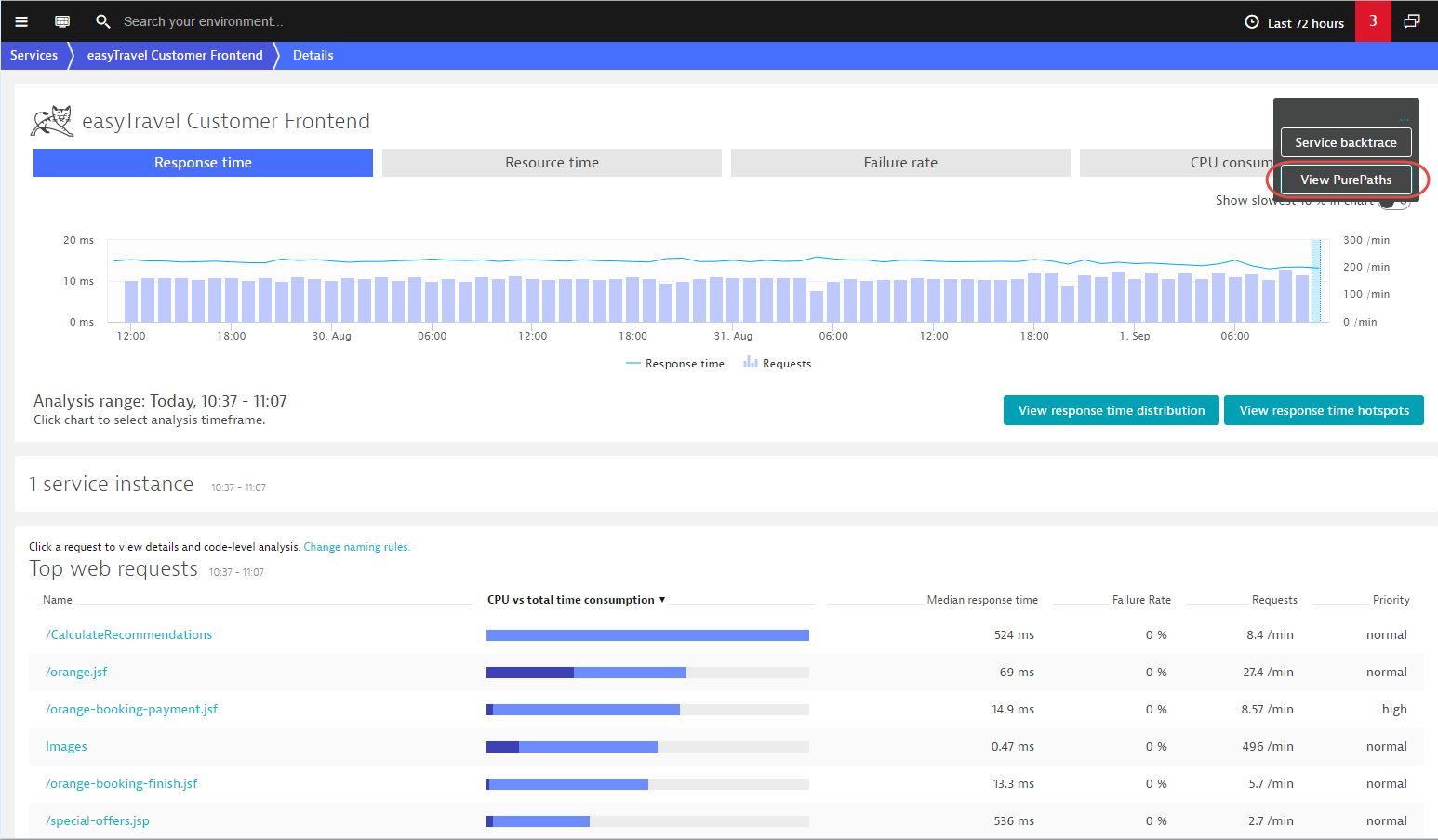Click Response time legend entry
Viewport: 1438px width, 840px height.
tap(675, 364)
